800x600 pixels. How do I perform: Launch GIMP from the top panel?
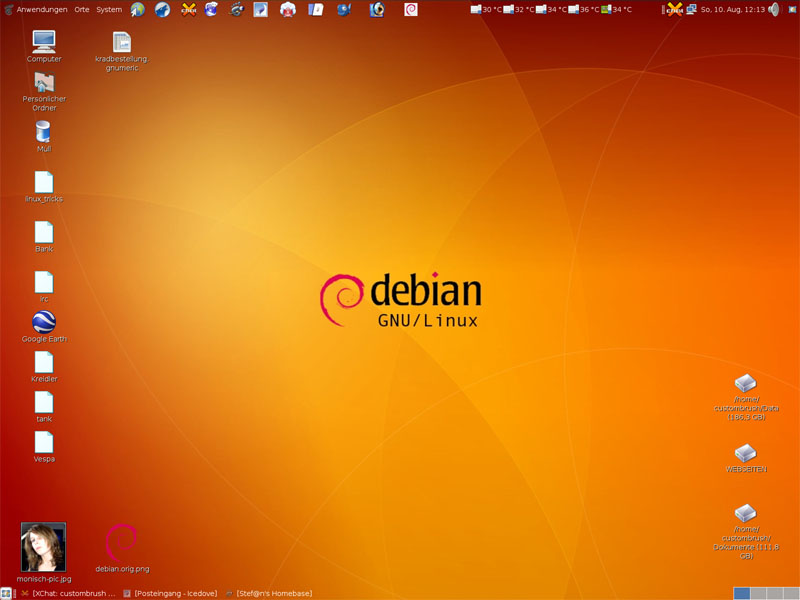coord(236,10)
